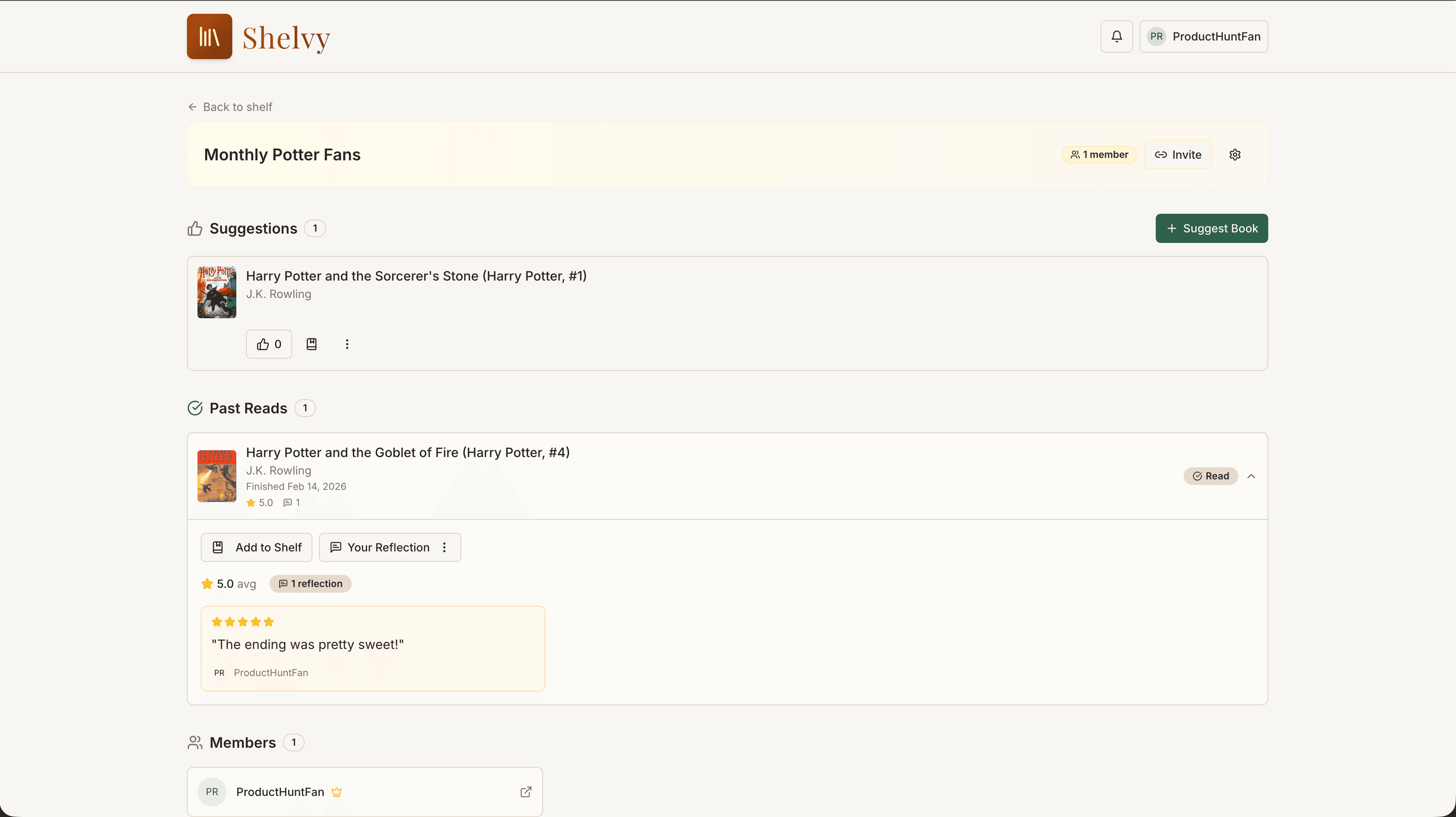This screenshot has width=1456, height=817.
Task: Click the crown next to ProductHuntFan
Action: pyautogui.click(x=337, y=792)
